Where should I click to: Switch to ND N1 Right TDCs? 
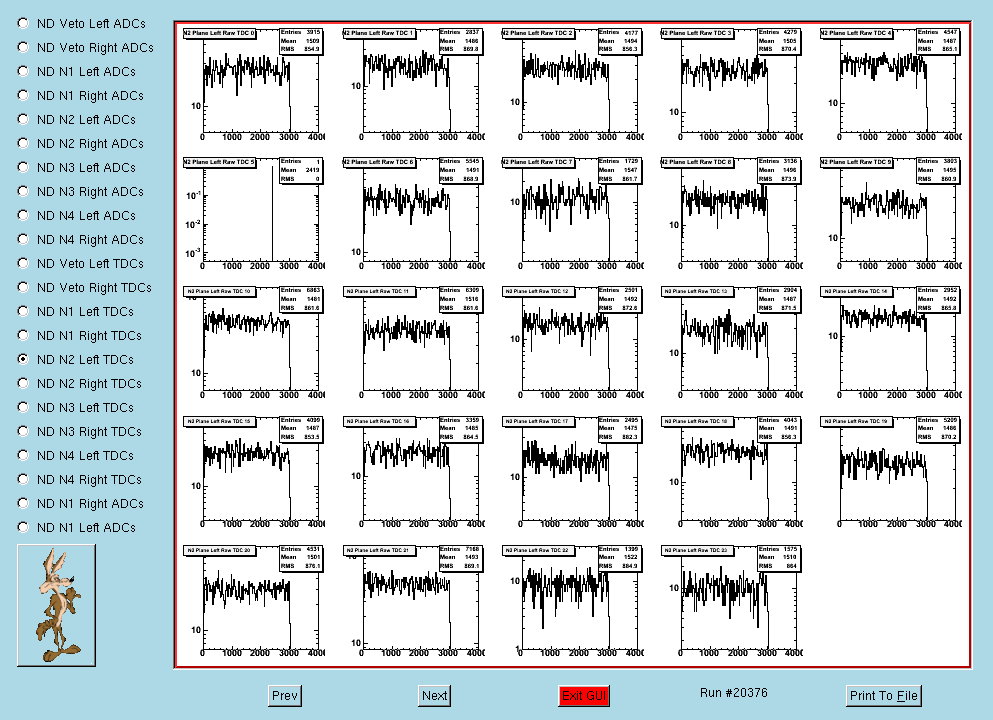pos(23,336)
